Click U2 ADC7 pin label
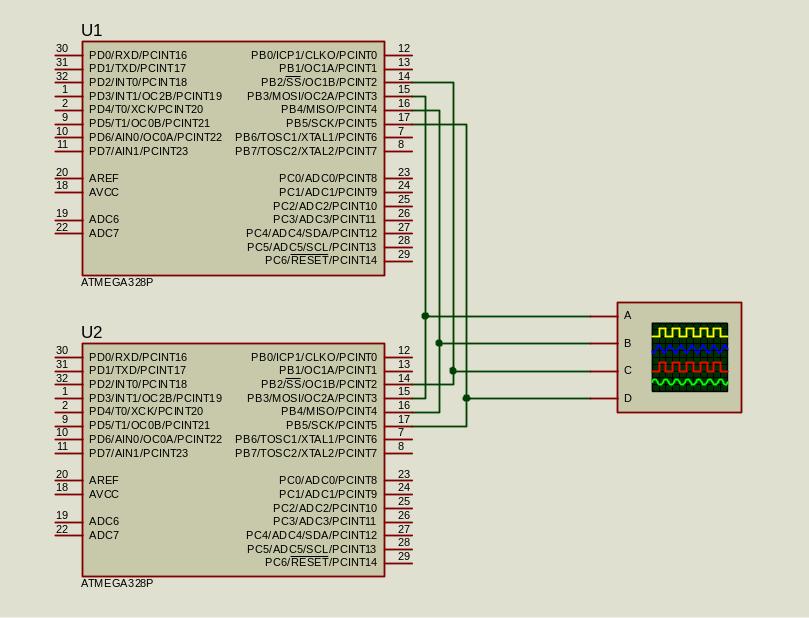The height and width of the screenshot is (618, 809). [x=104, y=535]
